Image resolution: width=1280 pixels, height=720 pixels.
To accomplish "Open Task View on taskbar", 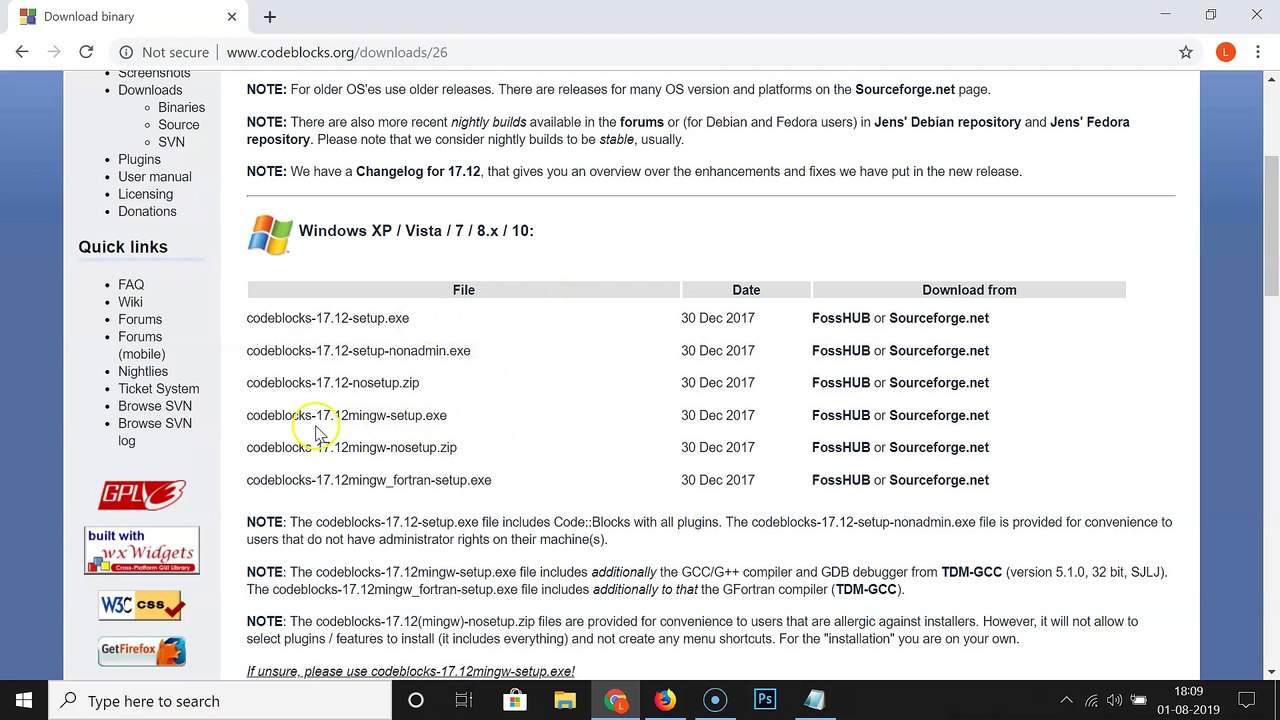I will [x=464, y=700].
